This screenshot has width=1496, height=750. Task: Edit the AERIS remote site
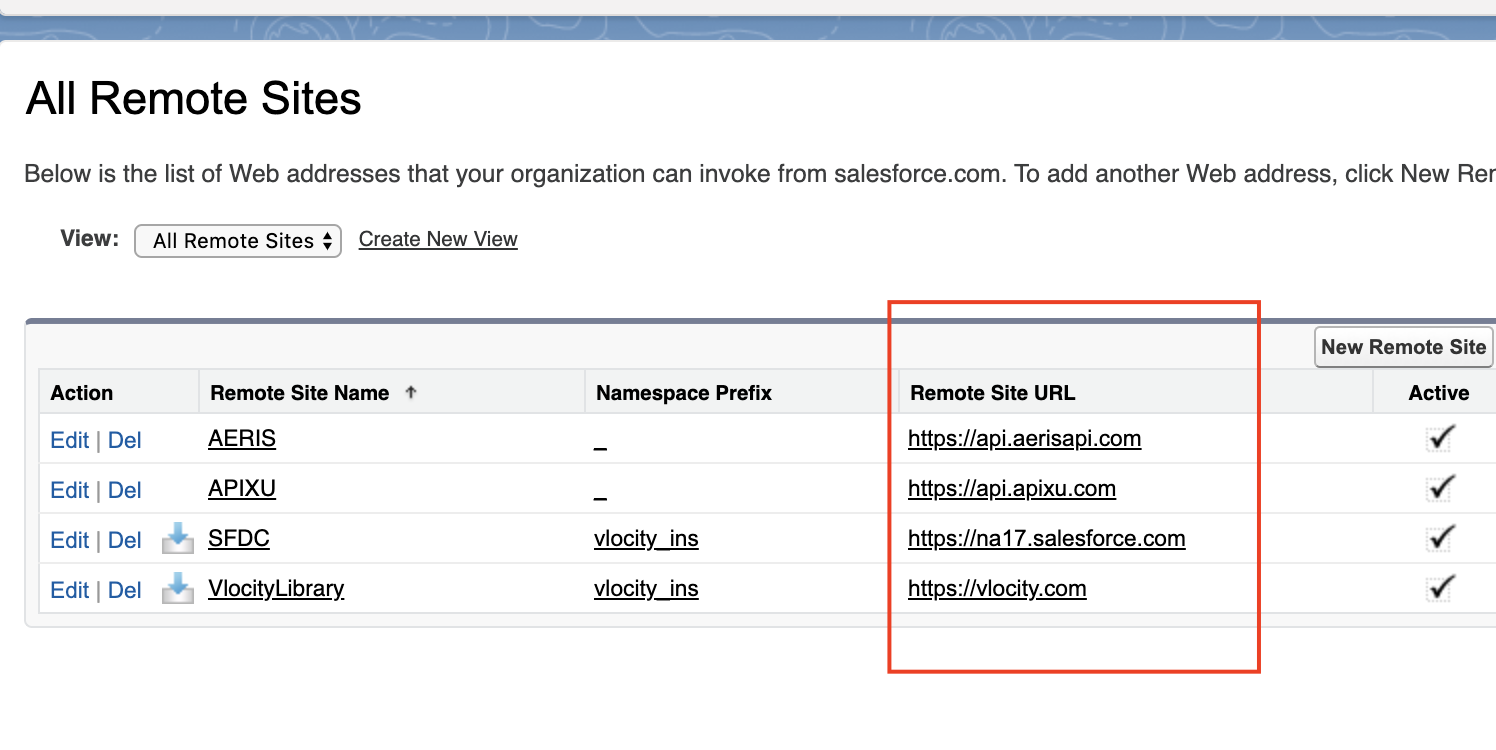tap(69, 440)
